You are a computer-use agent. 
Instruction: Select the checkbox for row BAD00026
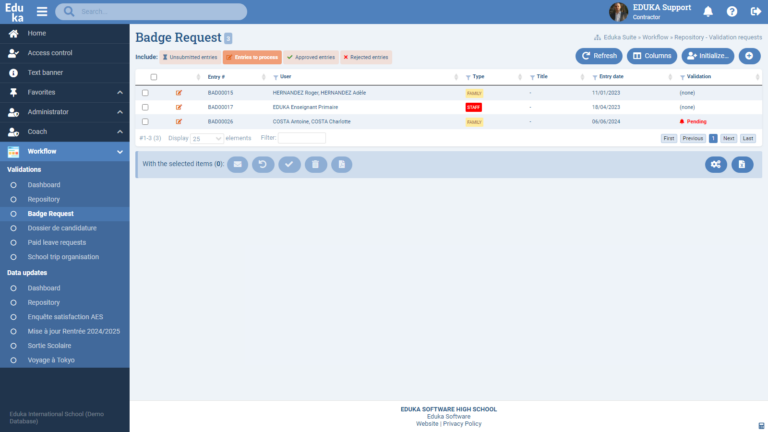(x=145, y=121)
